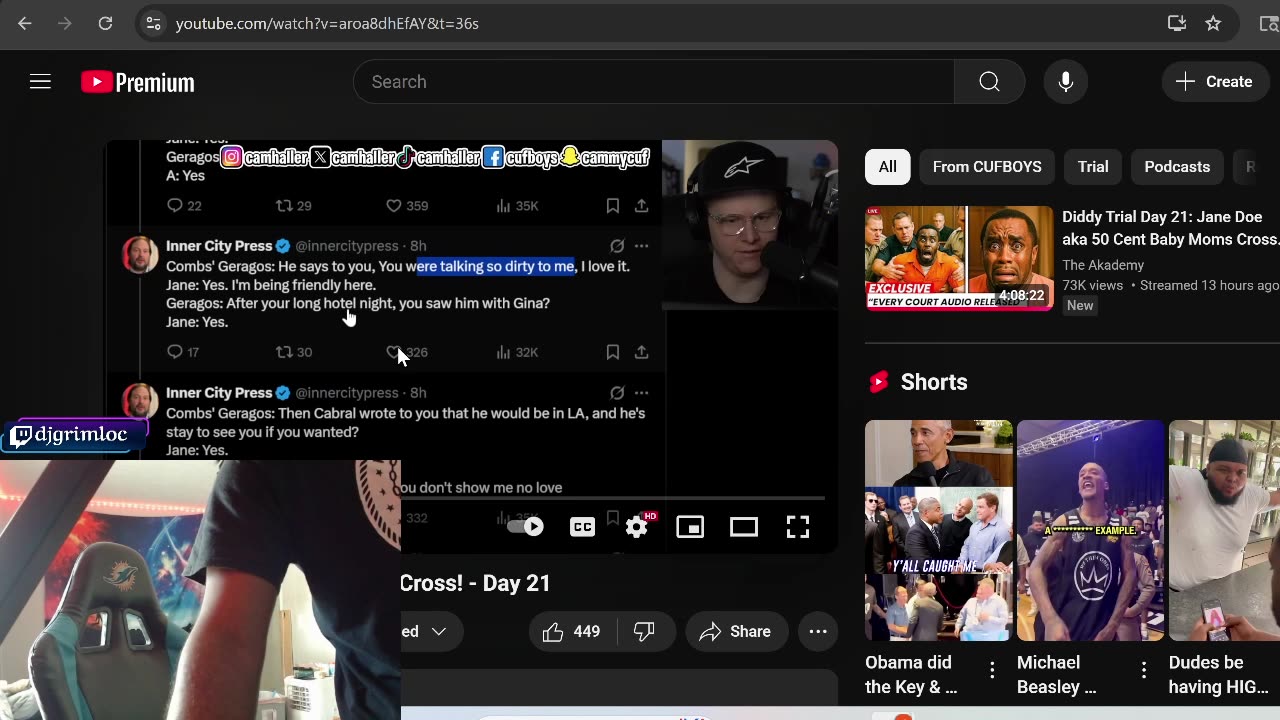Bookmark this page with the star
The height and width of the screenshot is (720, 1280).
[1213, 23]
